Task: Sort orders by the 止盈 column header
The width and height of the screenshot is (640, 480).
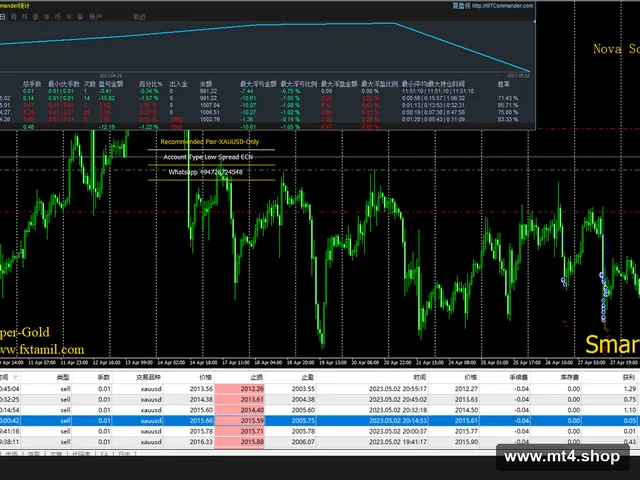Action: (x=308, y=378)
